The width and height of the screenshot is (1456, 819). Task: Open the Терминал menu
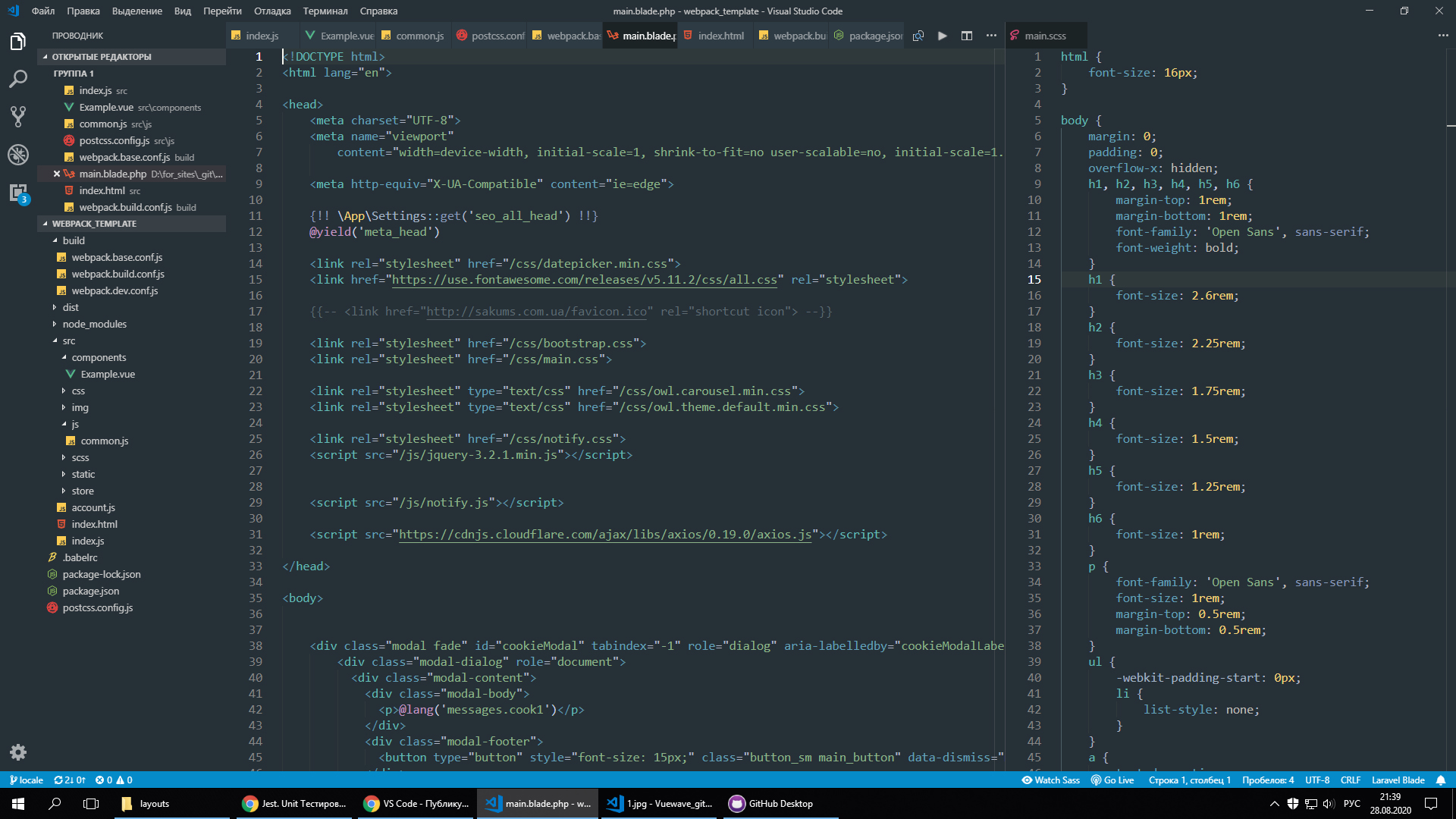tap(325, 11)
